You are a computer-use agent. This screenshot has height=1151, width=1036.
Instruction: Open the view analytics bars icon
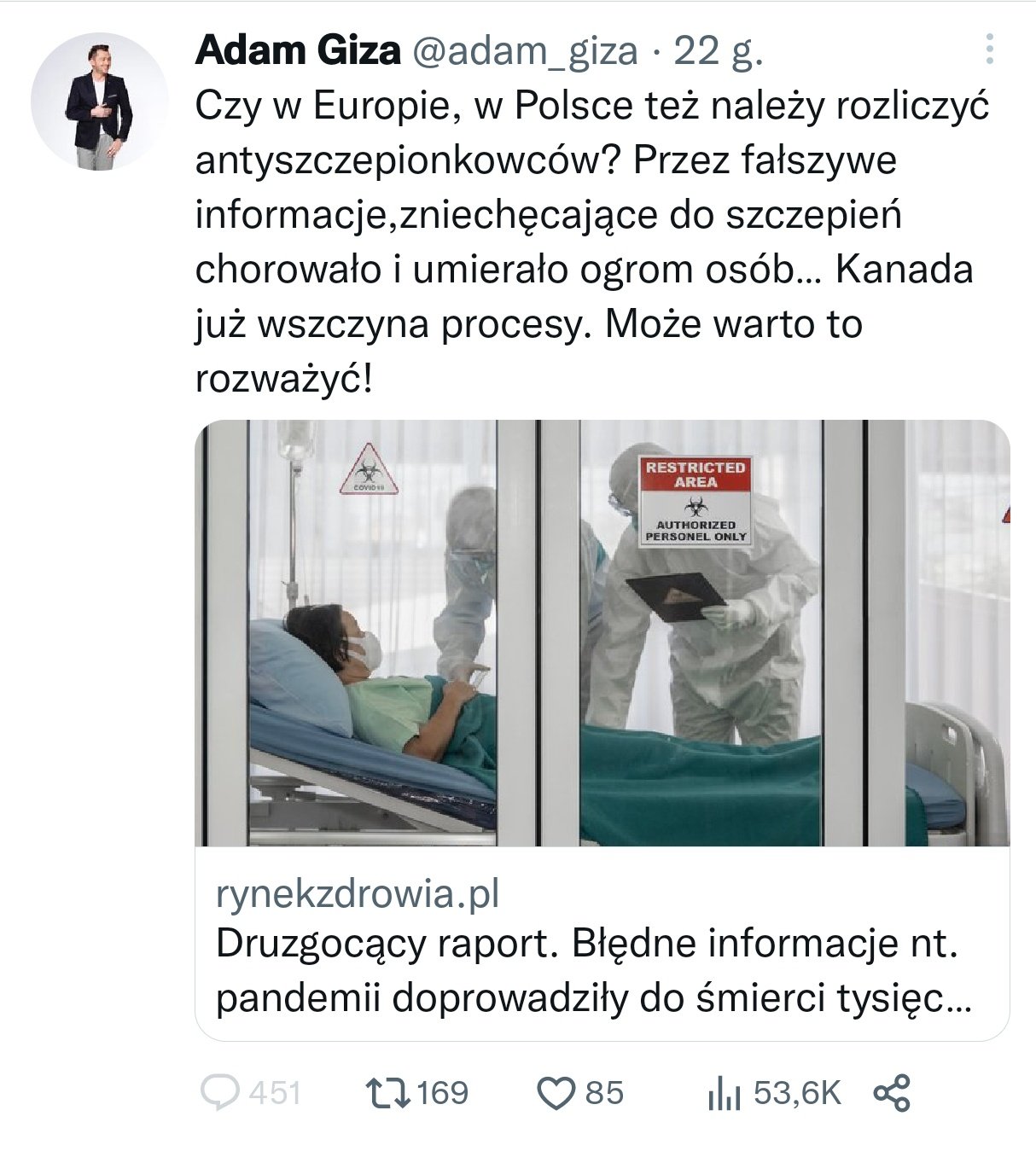(726, 1094)
